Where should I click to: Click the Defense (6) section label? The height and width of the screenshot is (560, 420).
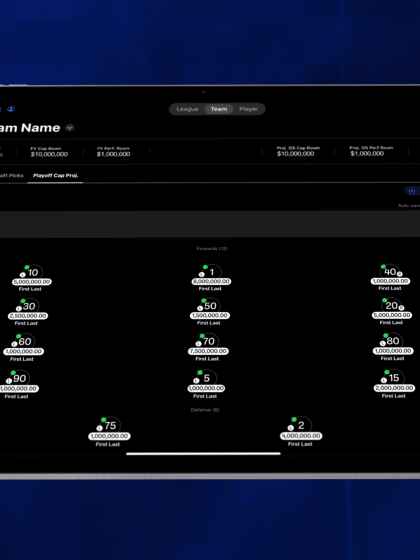tap(205, 410)
